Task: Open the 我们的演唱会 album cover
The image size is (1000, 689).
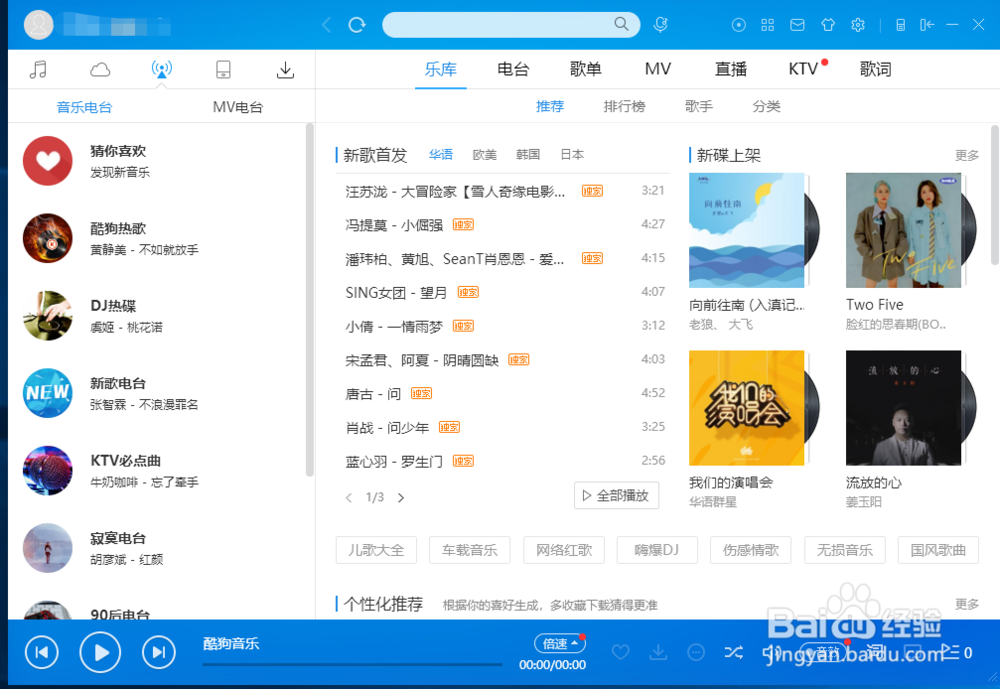Action: click(746, 408)
